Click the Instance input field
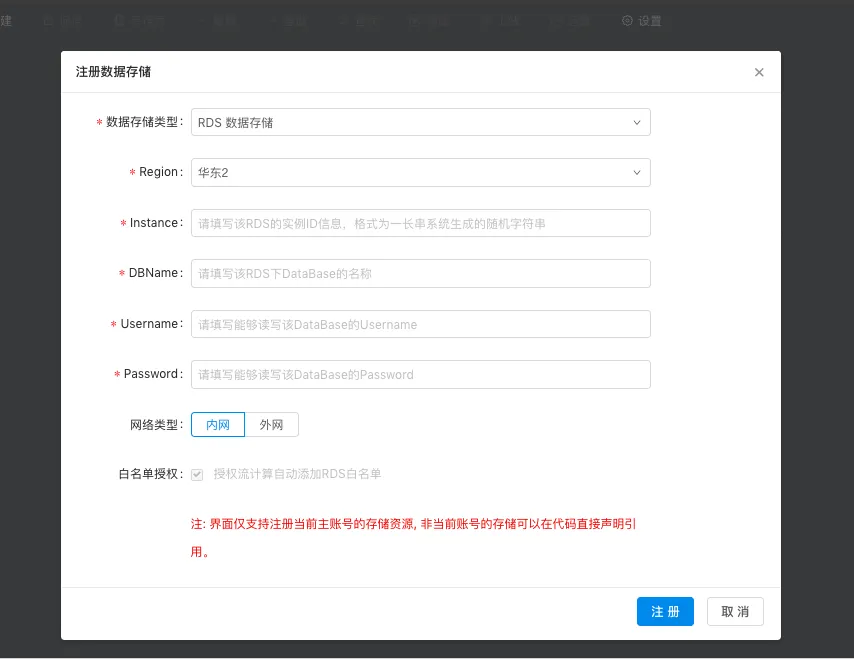This screenshot has height=659, width=854. pos(420,223)
